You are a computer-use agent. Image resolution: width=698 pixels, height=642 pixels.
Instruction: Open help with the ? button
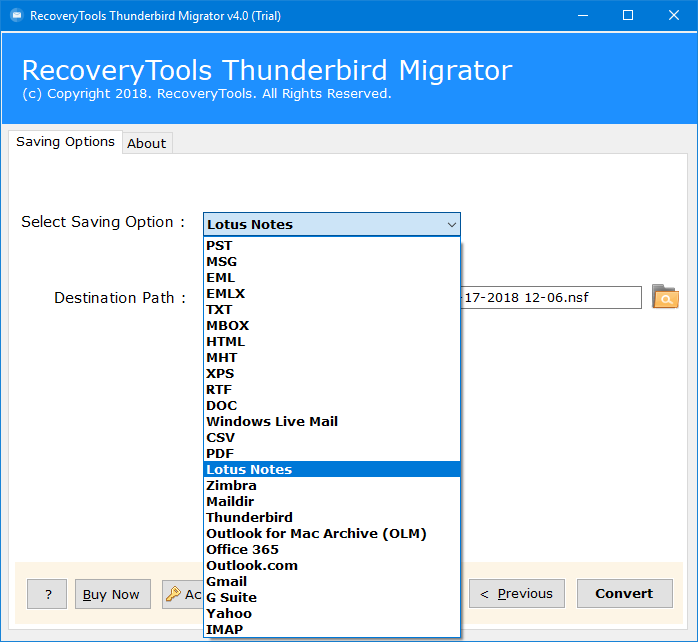pos(47,594)
